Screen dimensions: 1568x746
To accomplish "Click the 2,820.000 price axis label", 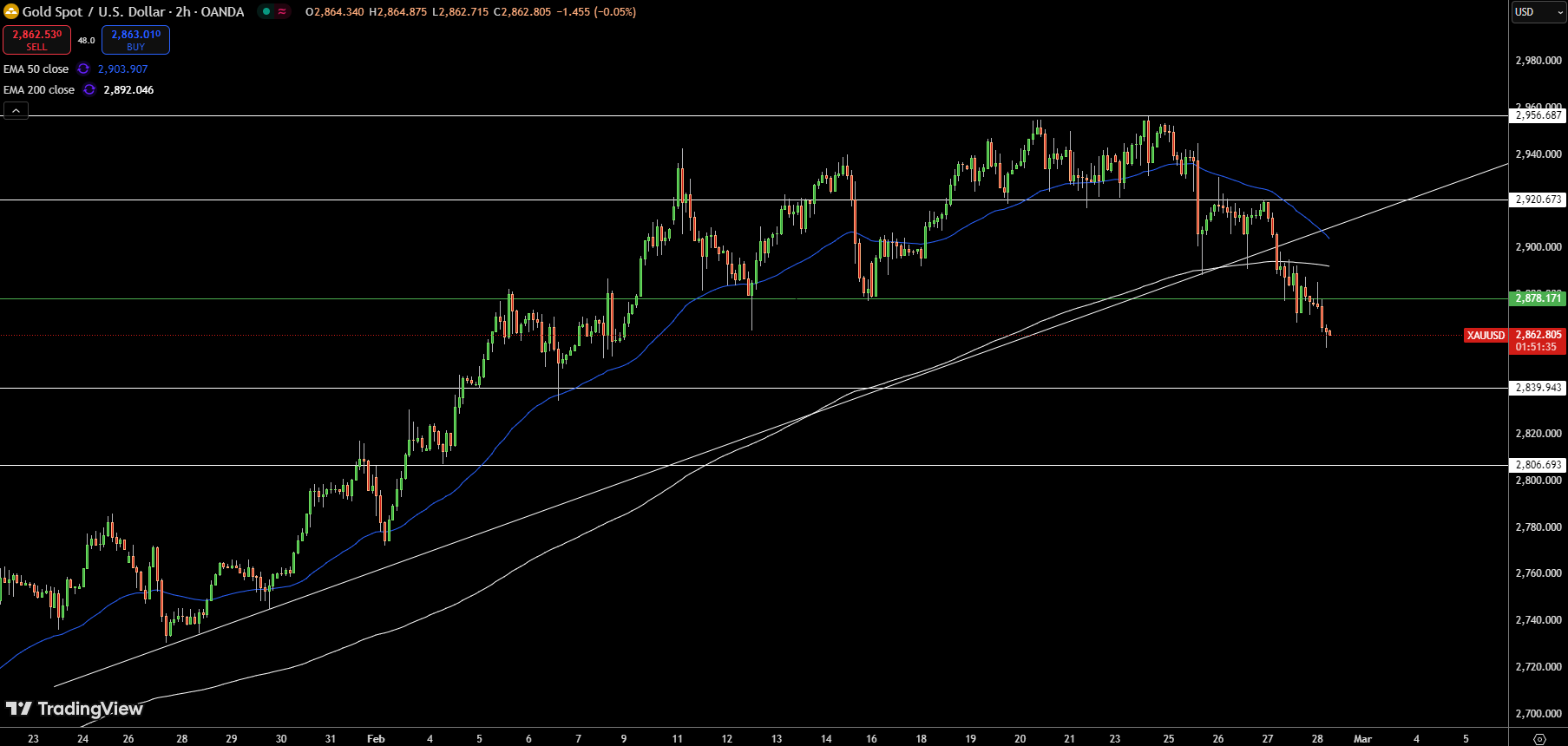I will click(1538, 434).
